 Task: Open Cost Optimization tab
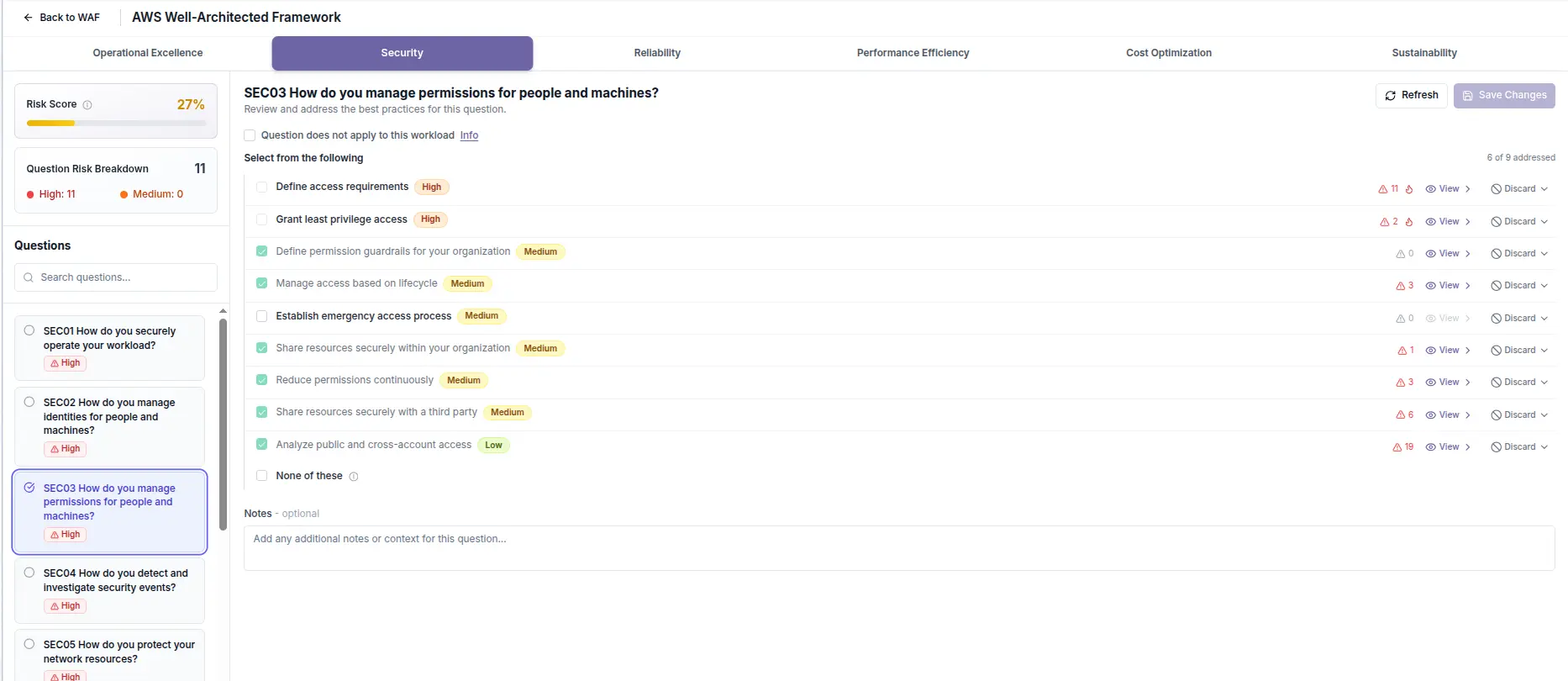[1169, 53]
